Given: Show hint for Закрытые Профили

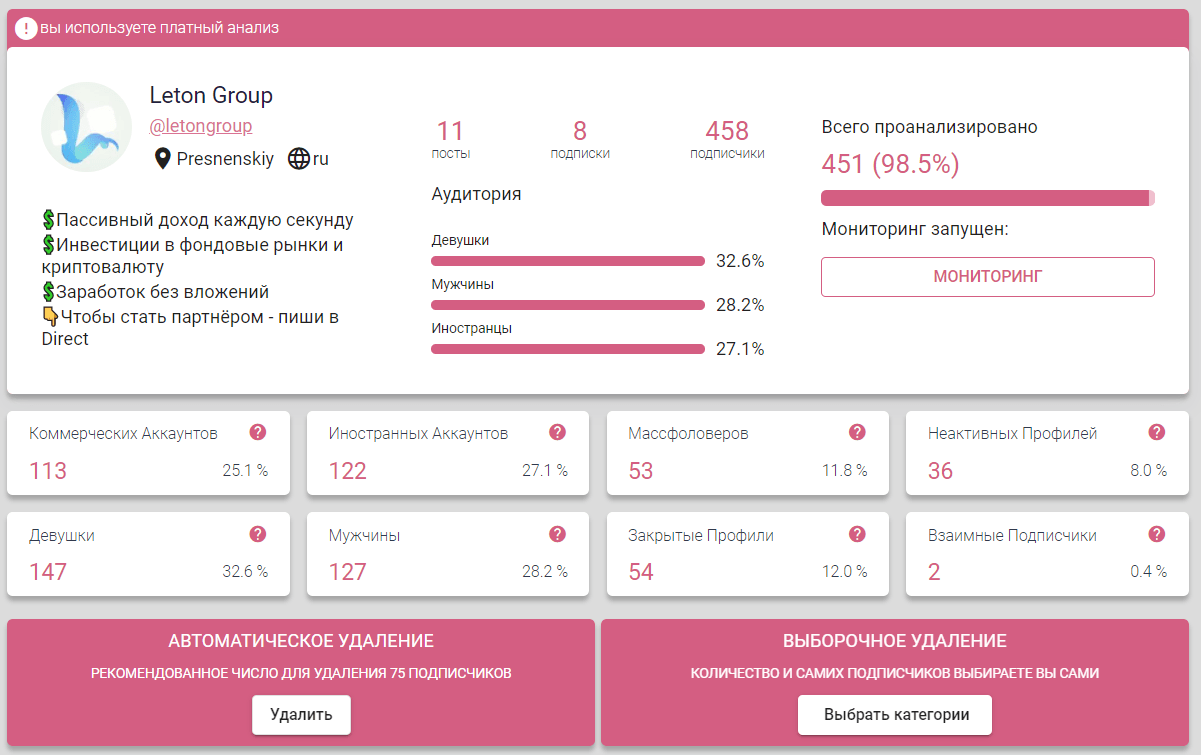Looking at the screenshot, I should (x=857, y=534).
